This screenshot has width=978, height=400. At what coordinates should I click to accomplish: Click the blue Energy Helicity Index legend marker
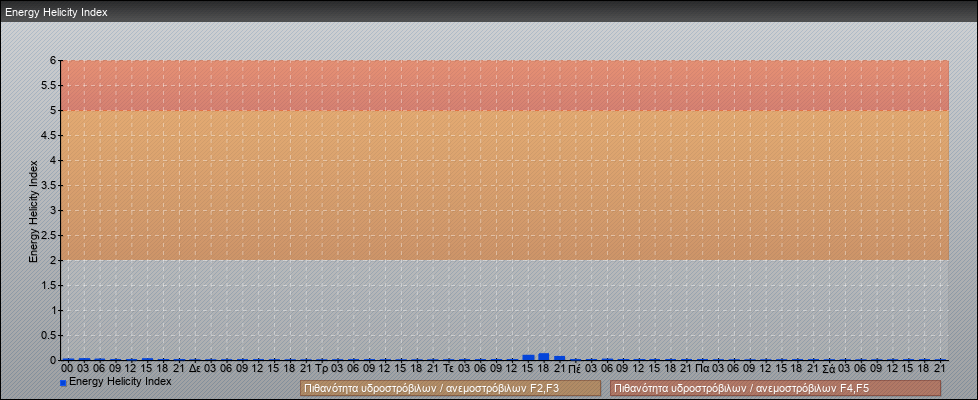[x=63, y=383]
